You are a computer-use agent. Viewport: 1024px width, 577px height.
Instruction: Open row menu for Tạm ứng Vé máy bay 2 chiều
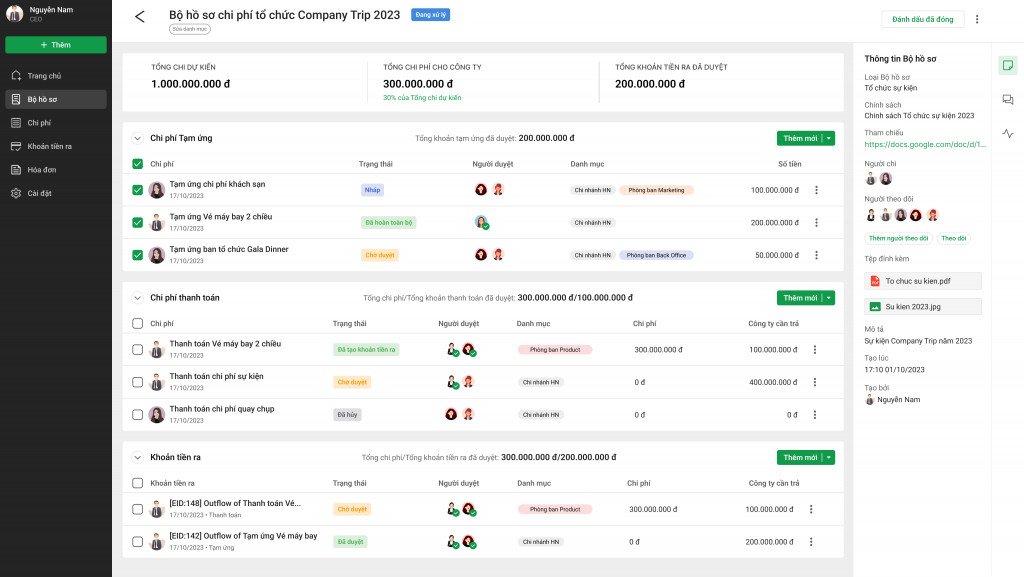point(816,223)
